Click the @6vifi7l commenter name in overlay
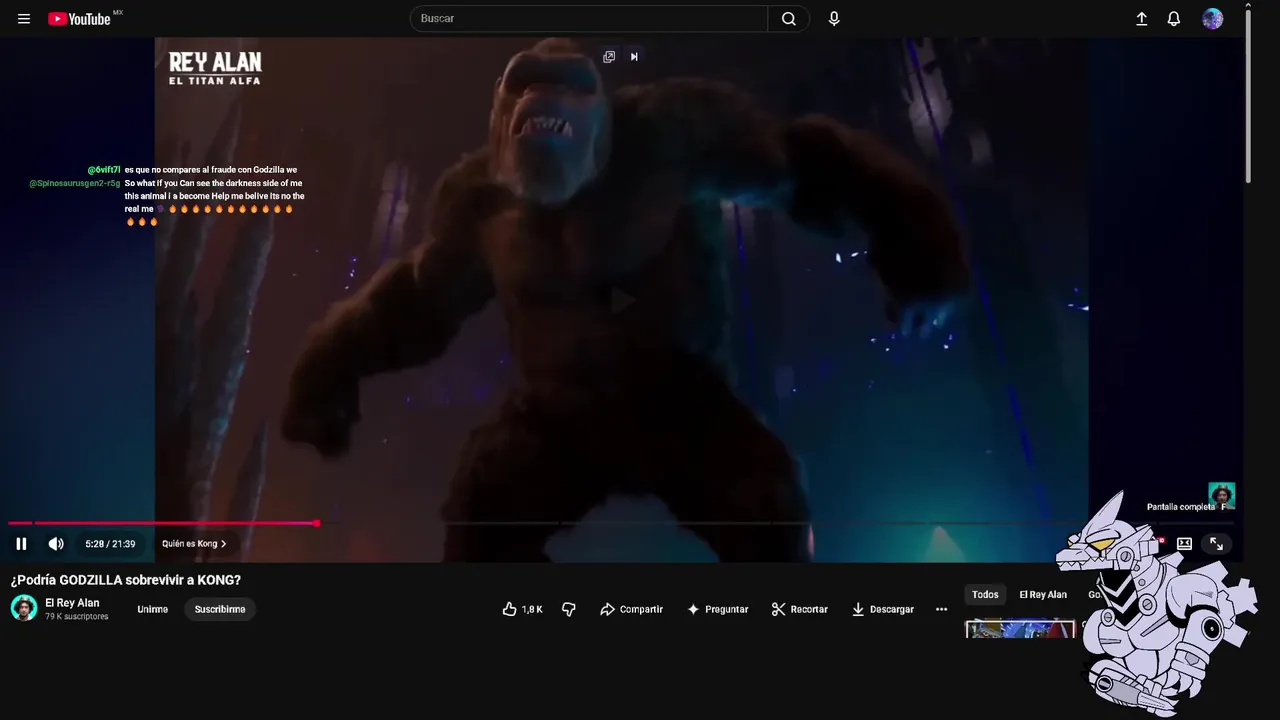 [104, 170]
